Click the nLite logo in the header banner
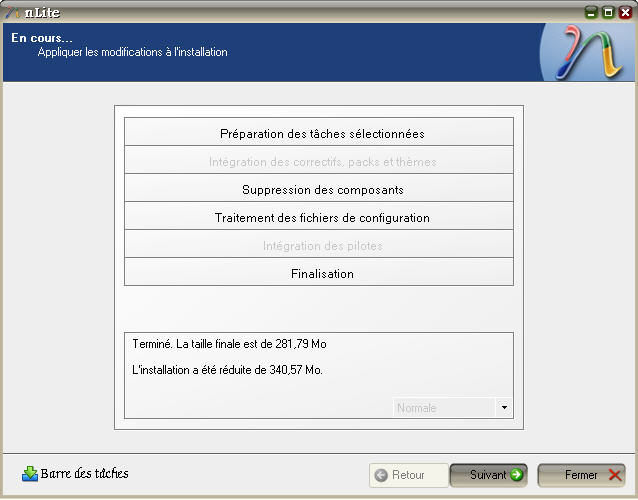This screenshot has width=638, height=500. coord(589,52)
